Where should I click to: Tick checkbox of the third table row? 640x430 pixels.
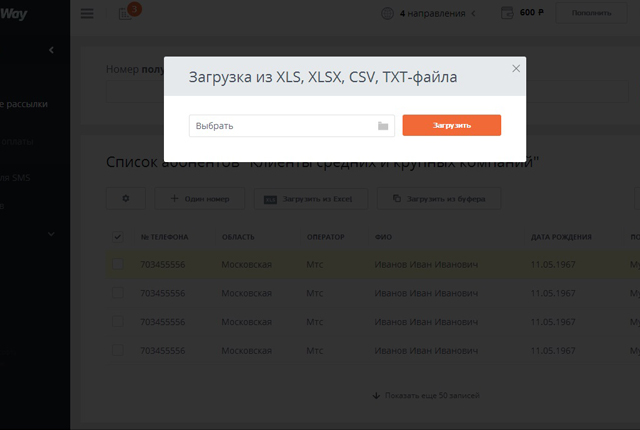[x=118, y=321]
